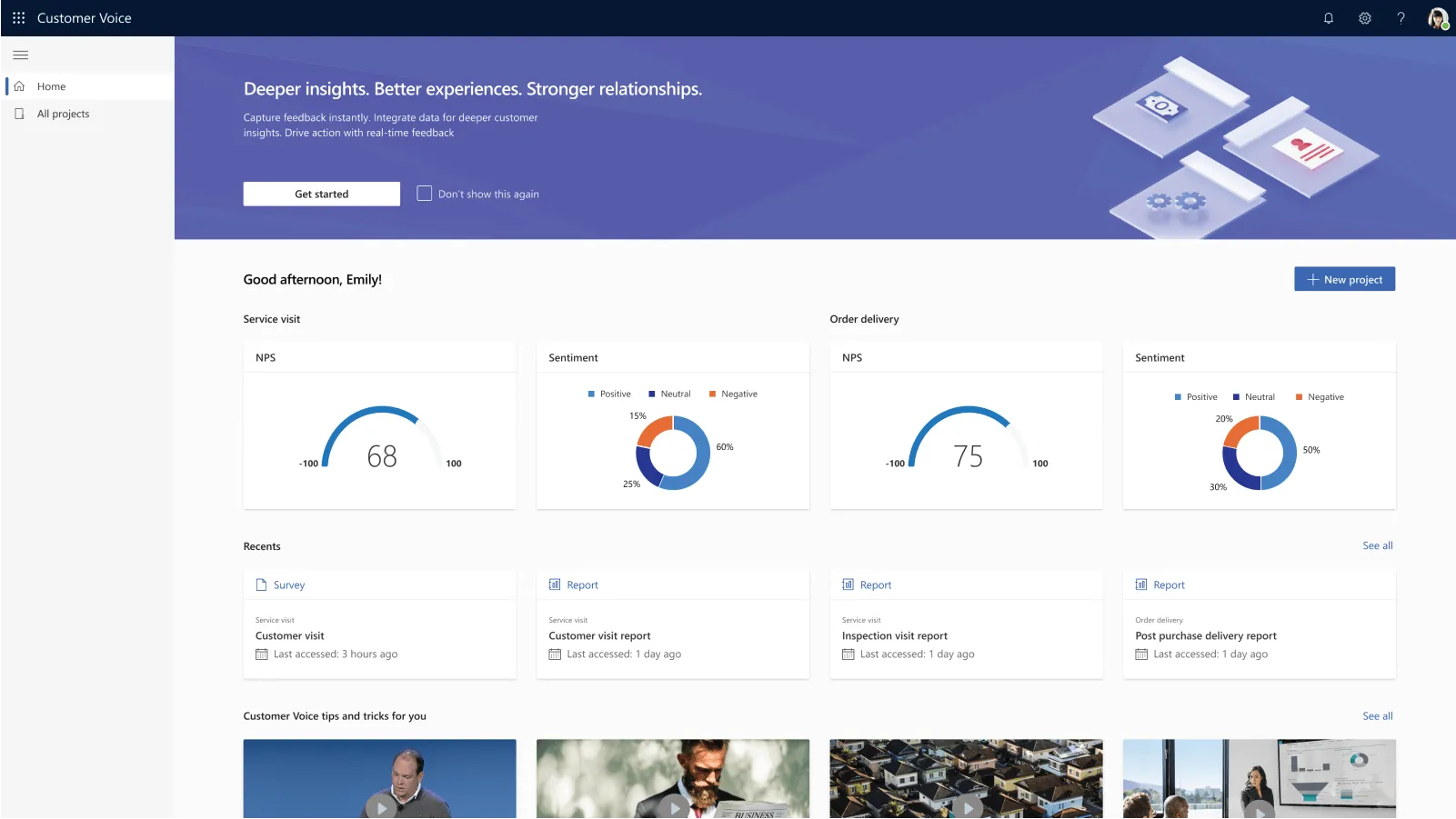Click the 'Order delivery' section heading

[x=865, y=319]
